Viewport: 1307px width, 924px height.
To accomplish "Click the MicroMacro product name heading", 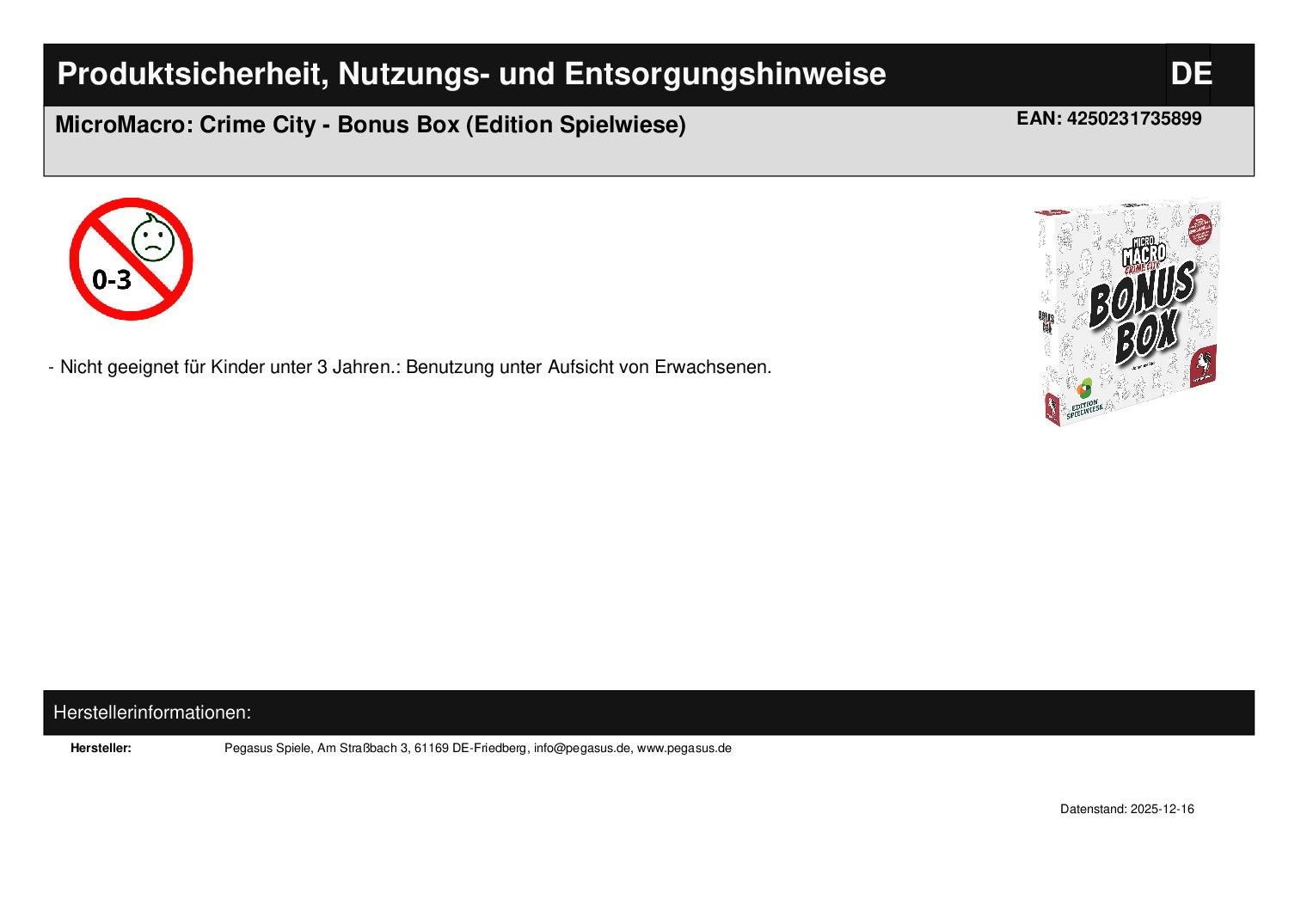I will [x=370, y=125].
